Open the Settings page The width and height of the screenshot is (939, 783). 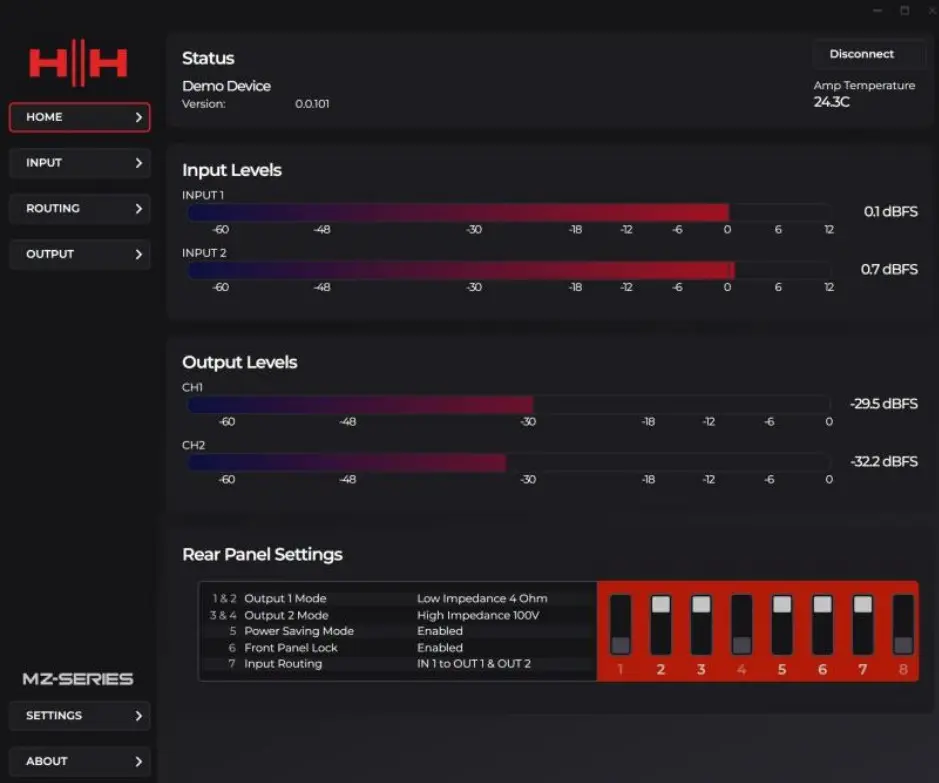point(79,716)
